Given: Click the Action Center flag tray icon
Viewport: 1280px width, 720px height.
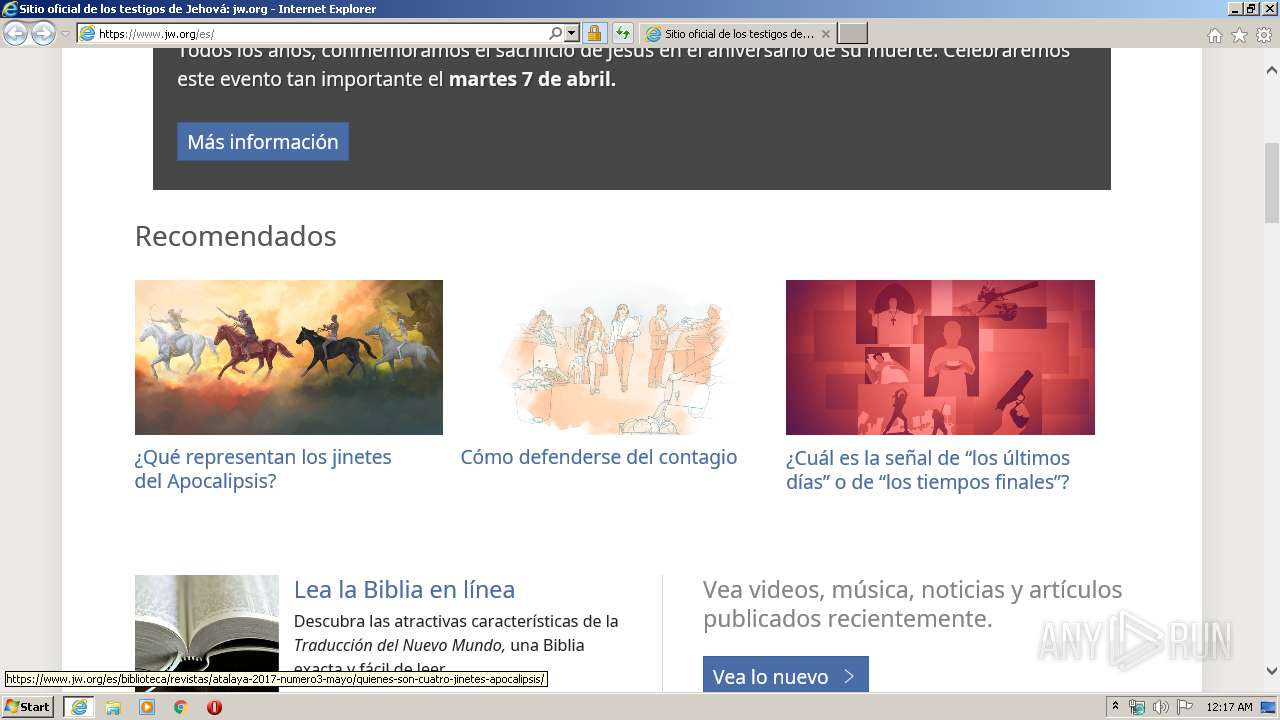Looking at the screenshot, I should pos(1185,707).
